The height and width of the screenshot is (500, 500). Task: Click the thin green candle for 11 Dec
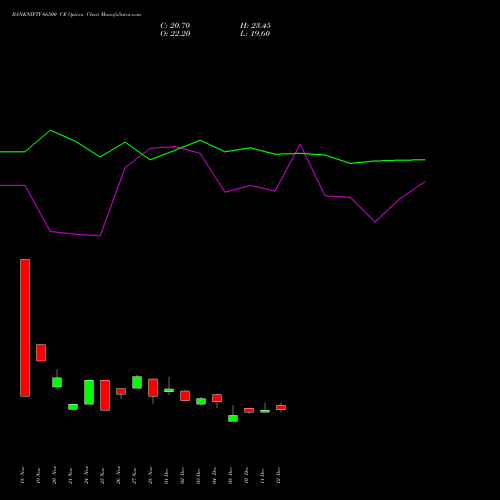point(265,411)
